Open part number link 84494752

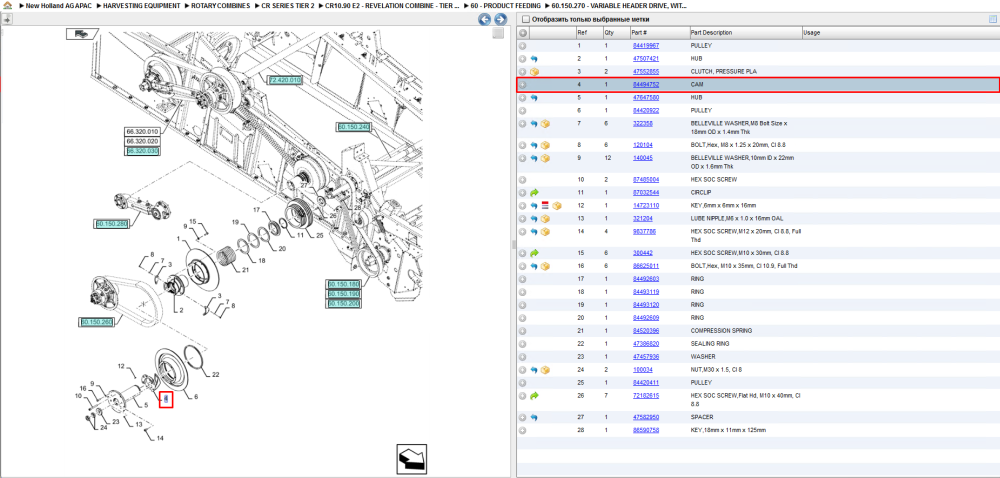tap(645, 85)
